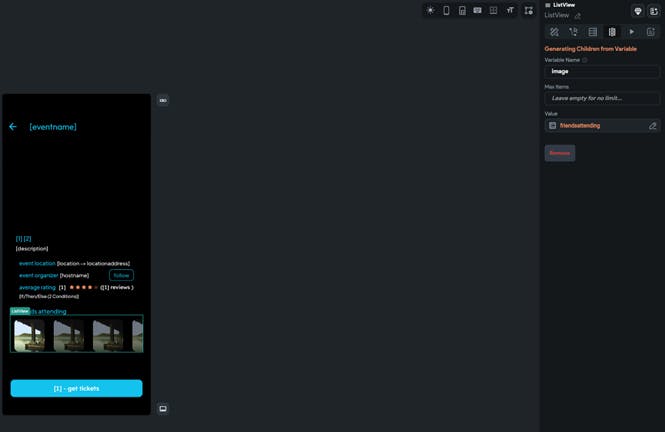This screenshot has width=665, height=432.
Task: Click the component icon beside the diamond icon
Action: (x=654, y=11)
